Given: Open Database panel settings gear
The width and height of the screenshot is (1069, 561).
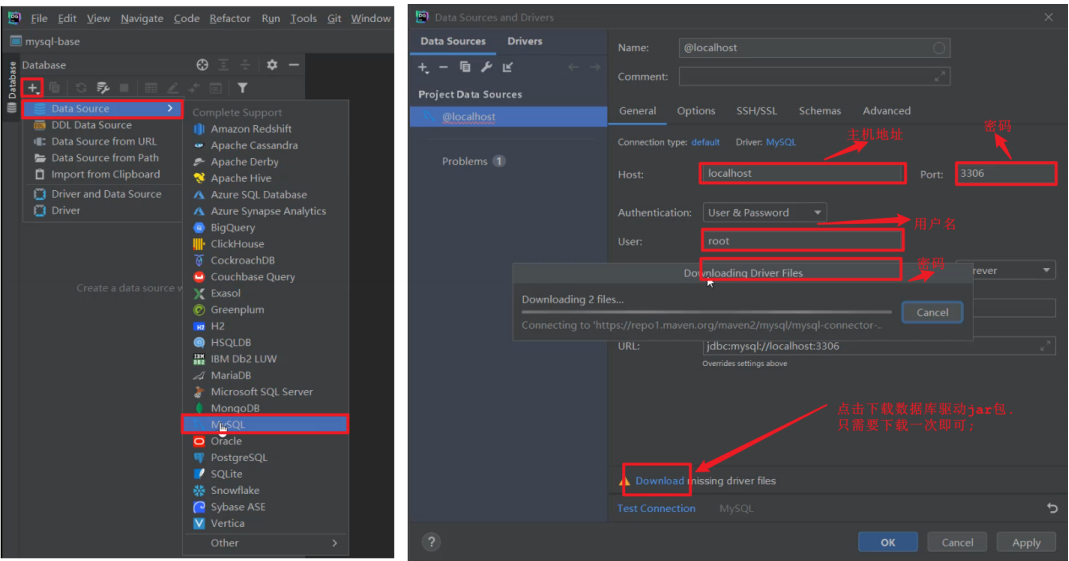Looking at the screenshot, I should (x=272, y=65).
